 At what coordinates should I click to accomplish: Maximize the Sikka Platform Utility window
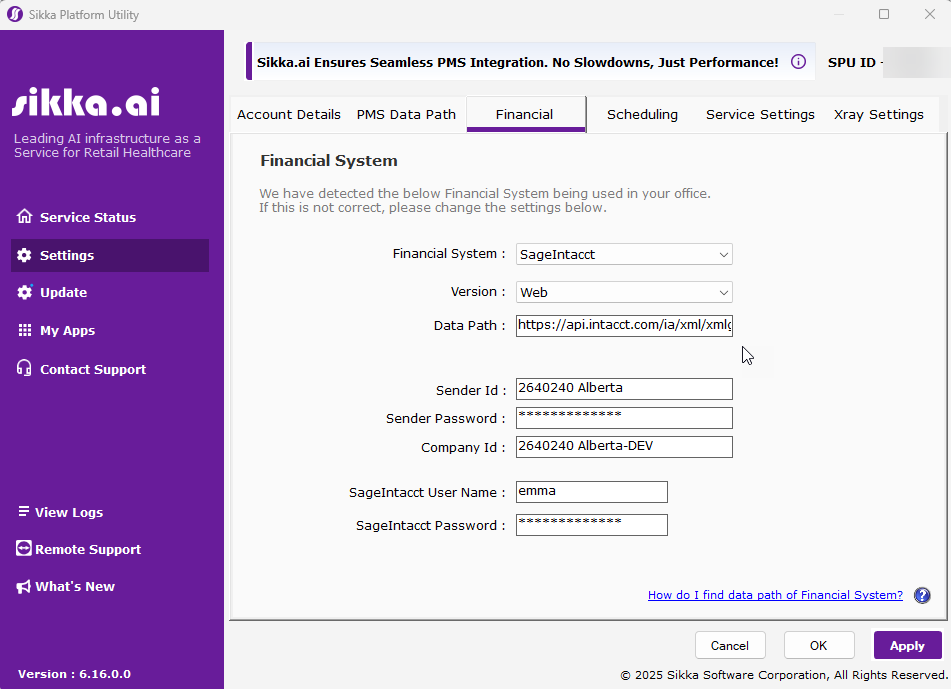pyautogui.click(x=884, y=14)
